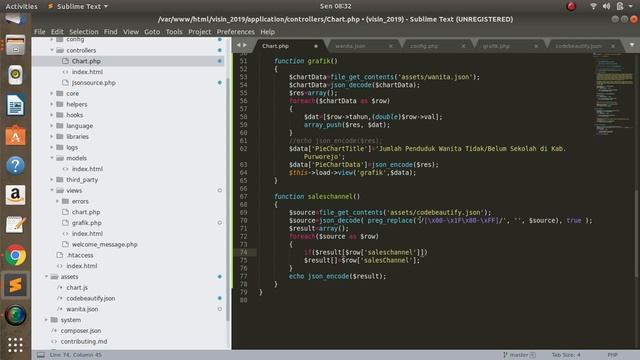Expand the system folder
The width and height of the screenshot is (640, 360).
46,320
